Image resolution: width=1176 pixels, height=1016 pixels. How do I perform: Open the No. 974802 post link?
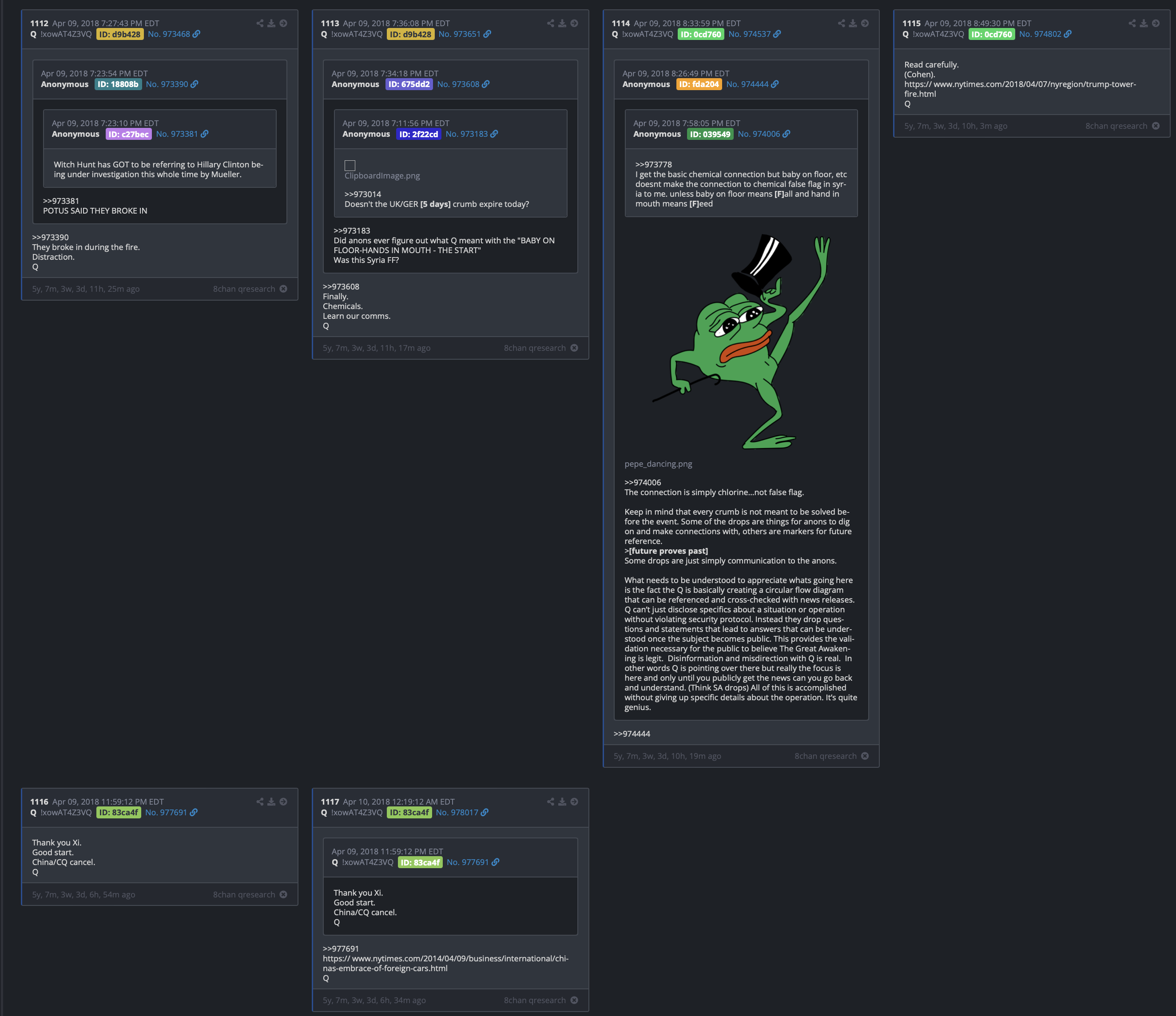click(1045, 34)
